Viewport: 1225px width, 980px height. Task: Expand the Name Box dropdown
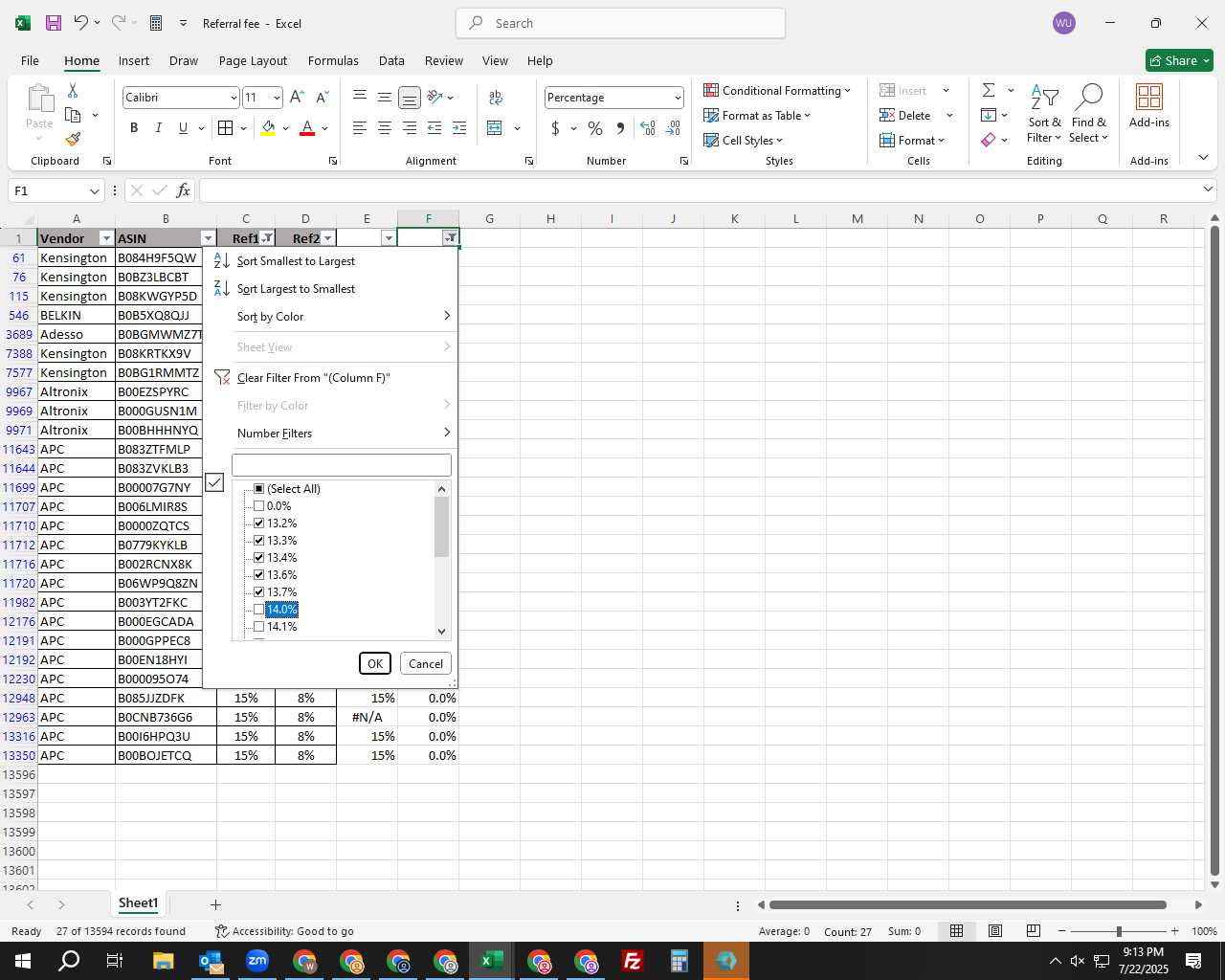pos(94,191)
